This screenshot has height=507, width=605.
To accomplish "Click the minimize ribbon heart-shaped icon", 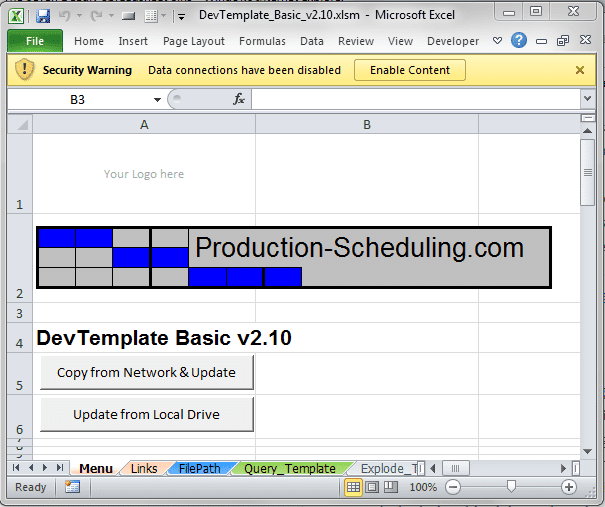I will click(x=497, y=40).
